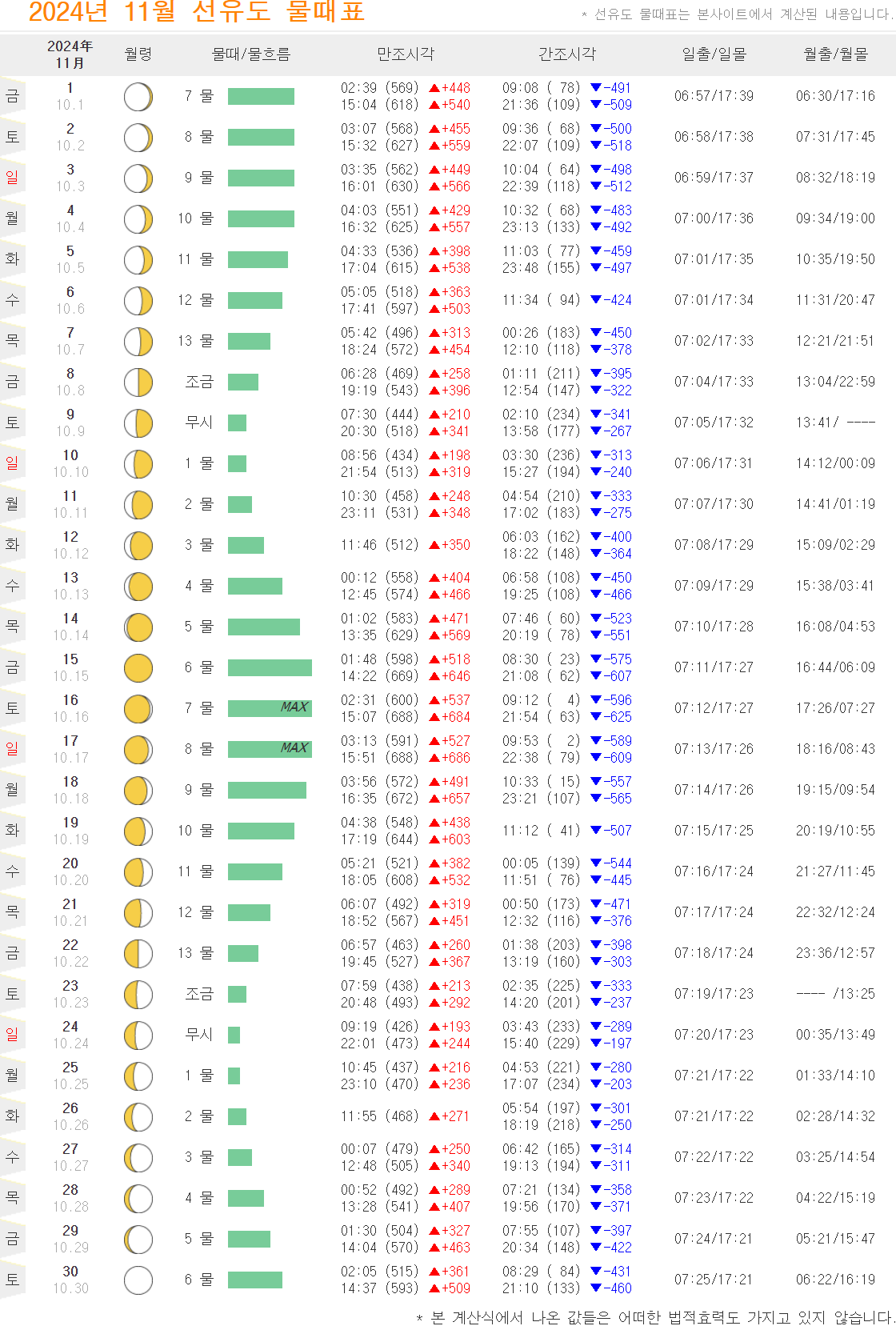
Task: Click the blue triangle next to -625
Action: [x=596, y=717]
